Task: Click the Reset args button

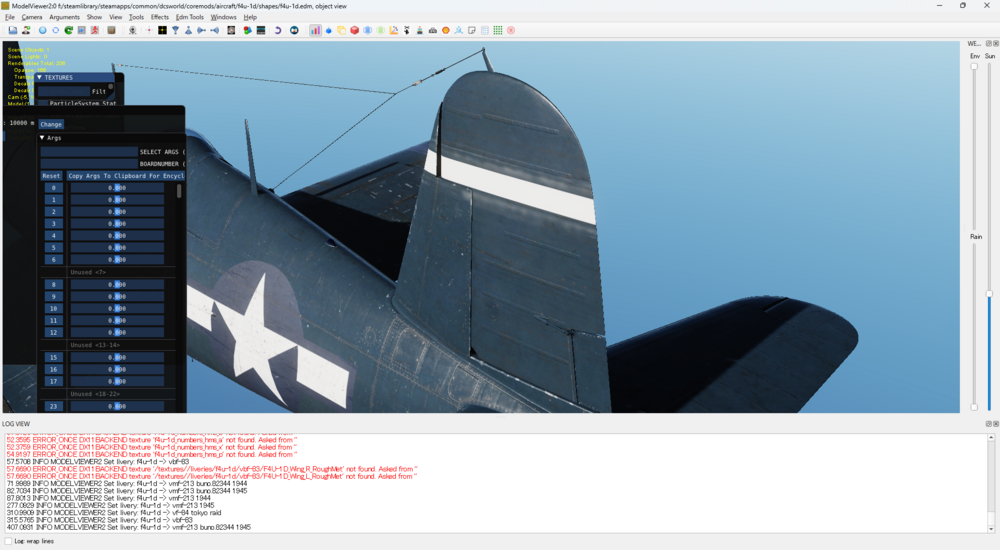Action: pyautogui.click(x=51, y=175)
